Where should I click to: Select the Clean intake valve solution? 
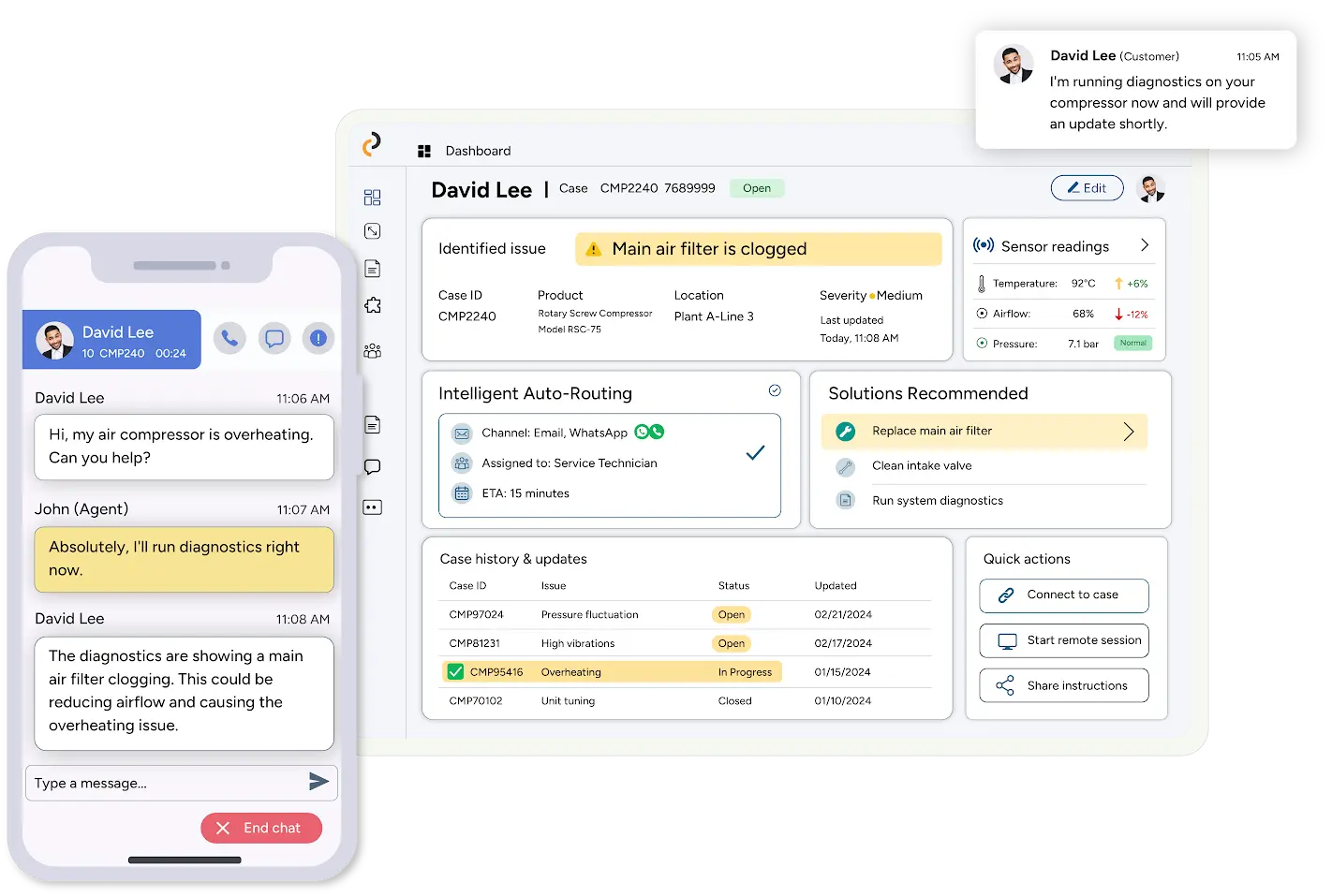tap(922, 466)
